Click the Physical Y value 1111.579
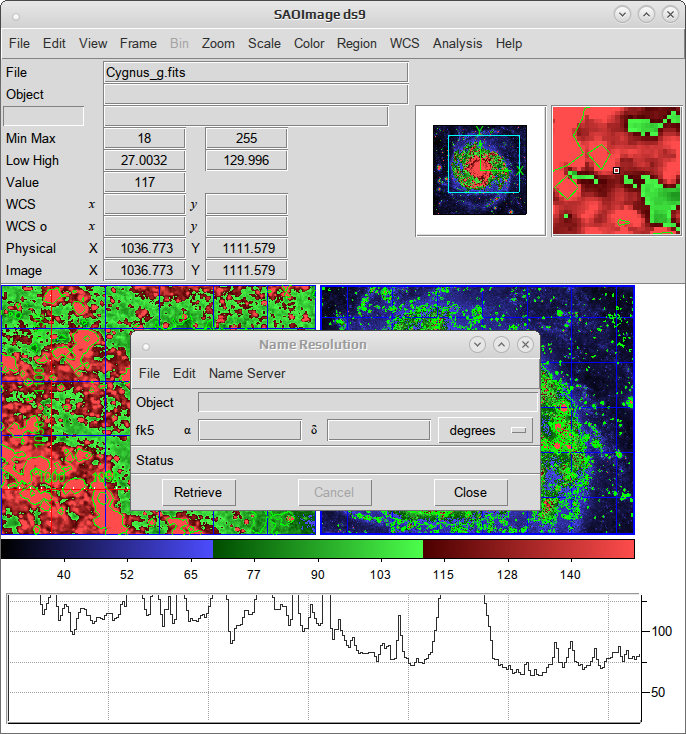Image resolution: width=686 pixels, height=734 pixels. [246, 249]
